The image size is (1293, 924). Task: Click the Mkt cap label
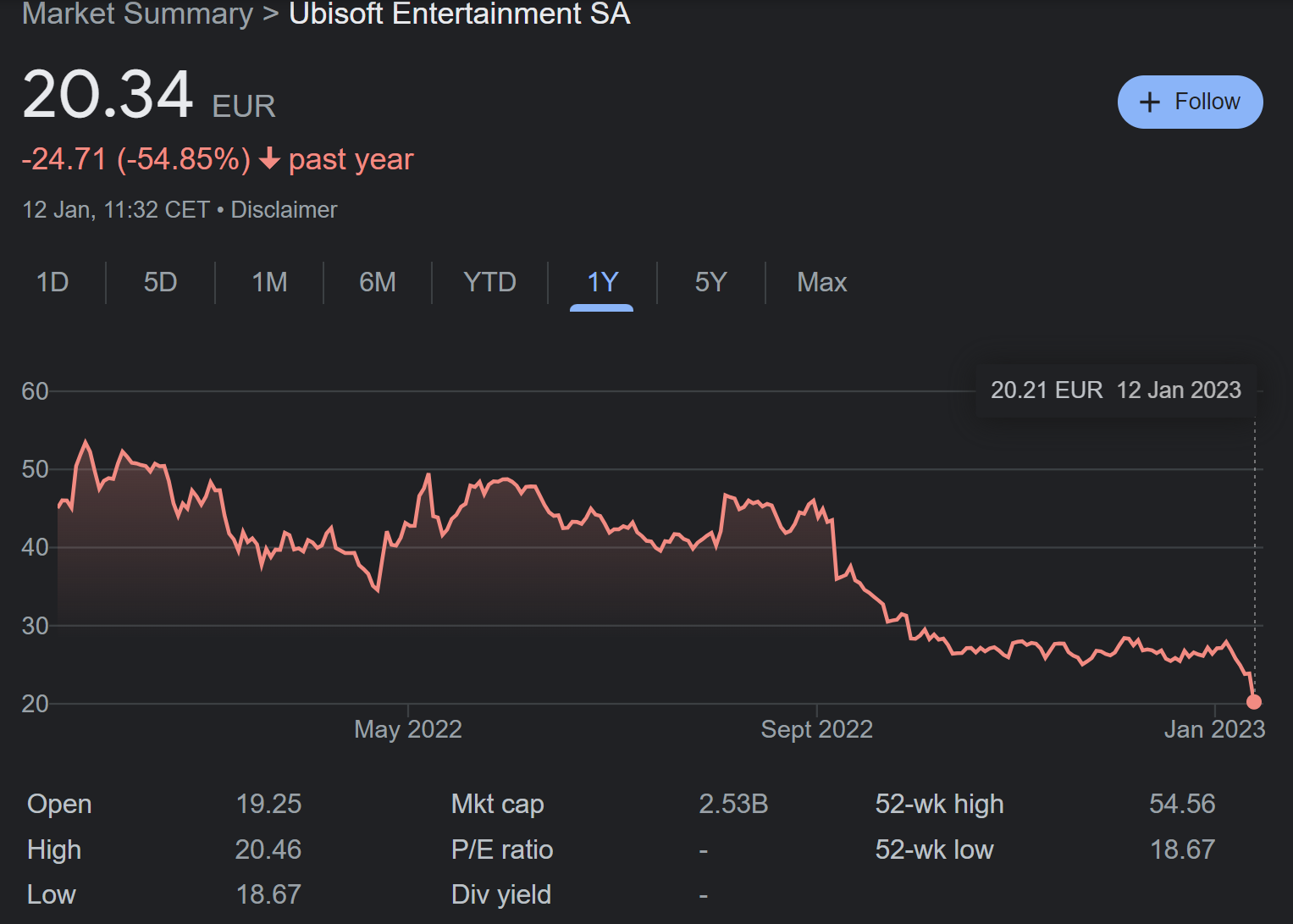(498, 804)
